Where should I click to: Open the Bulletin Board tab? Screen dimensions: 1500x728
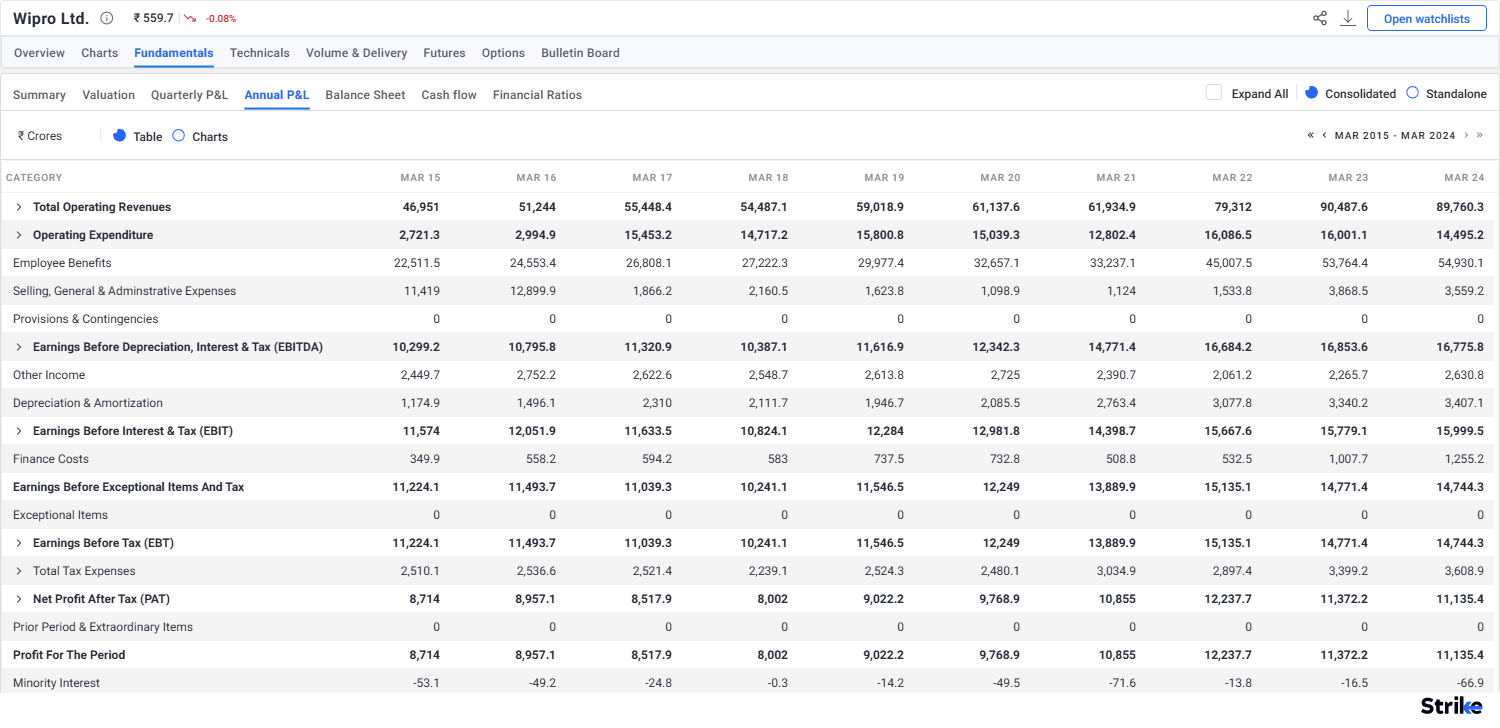tap(580, 53)
